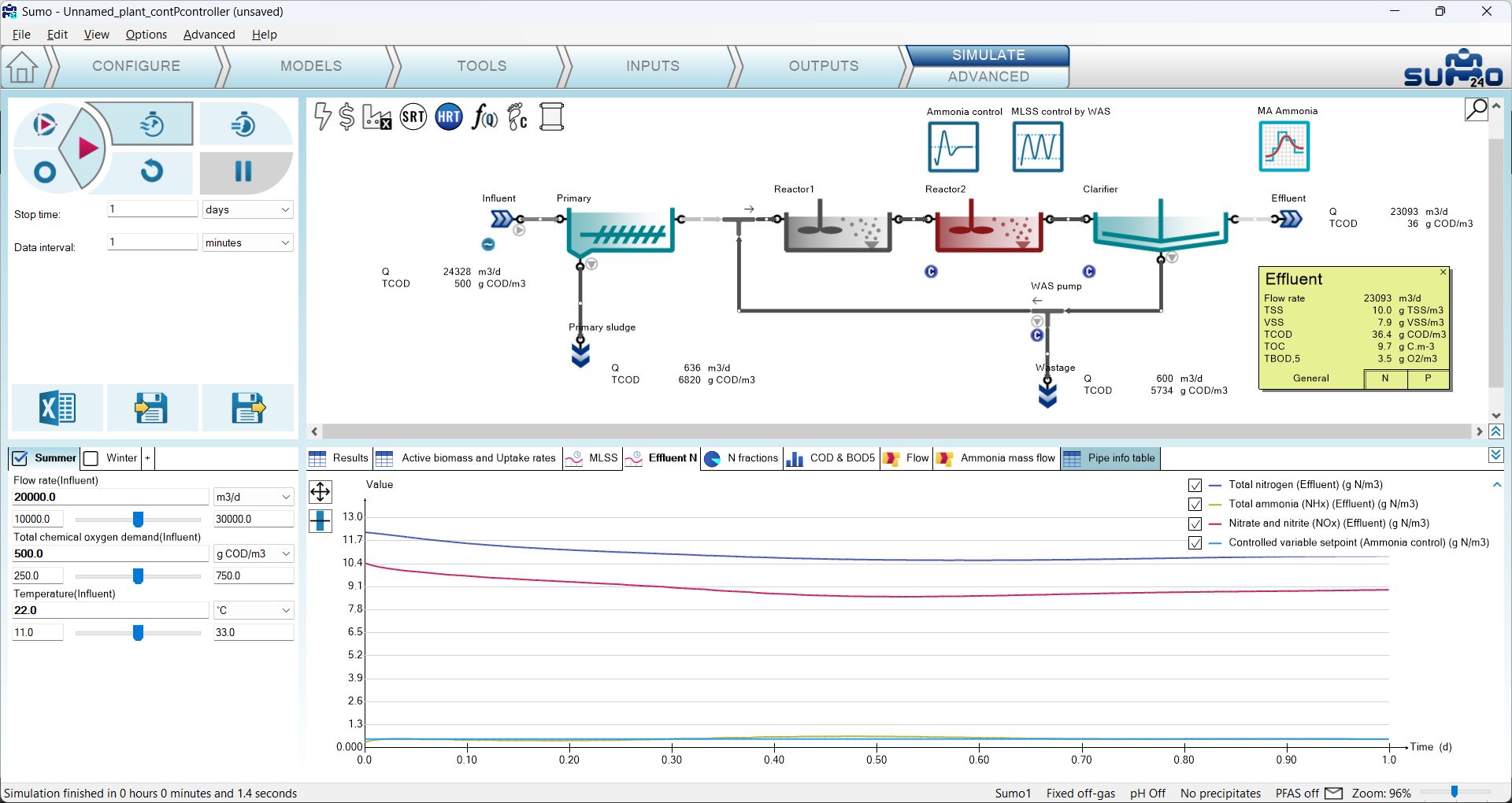
Task: Open the Pipe info table tab
Action: [x=1110, y=458]
